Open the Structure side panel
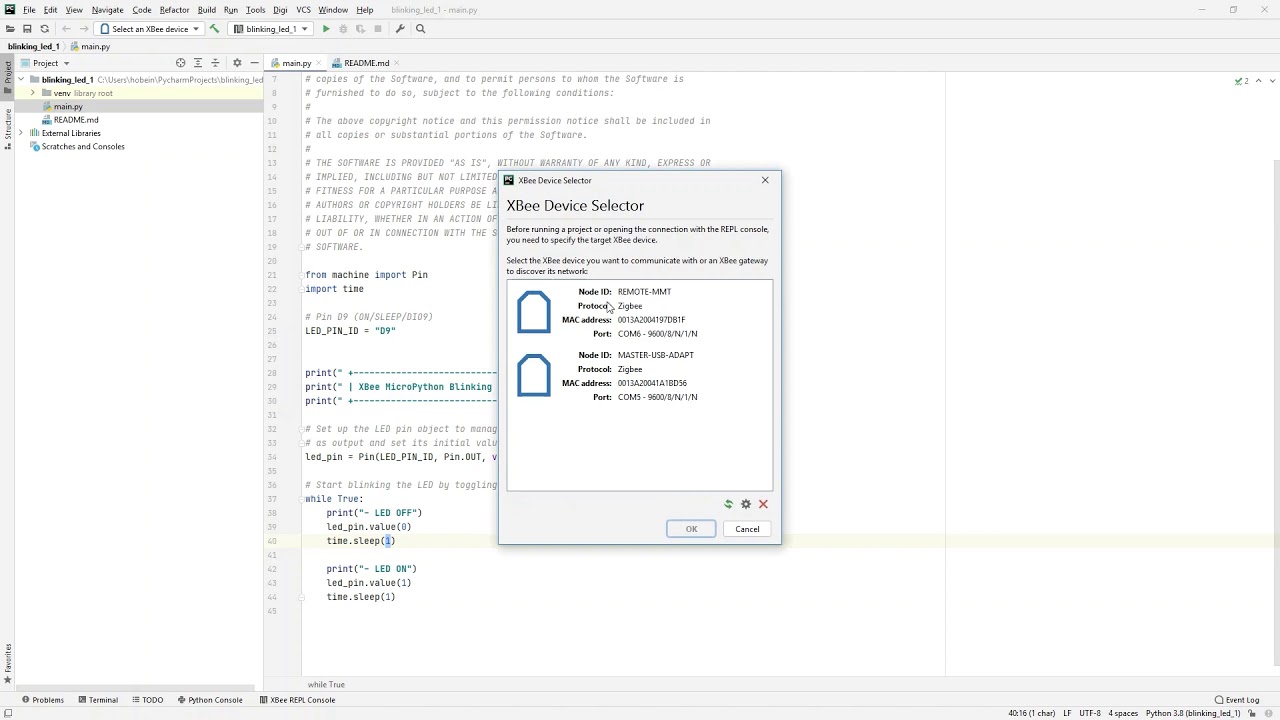 7,130
